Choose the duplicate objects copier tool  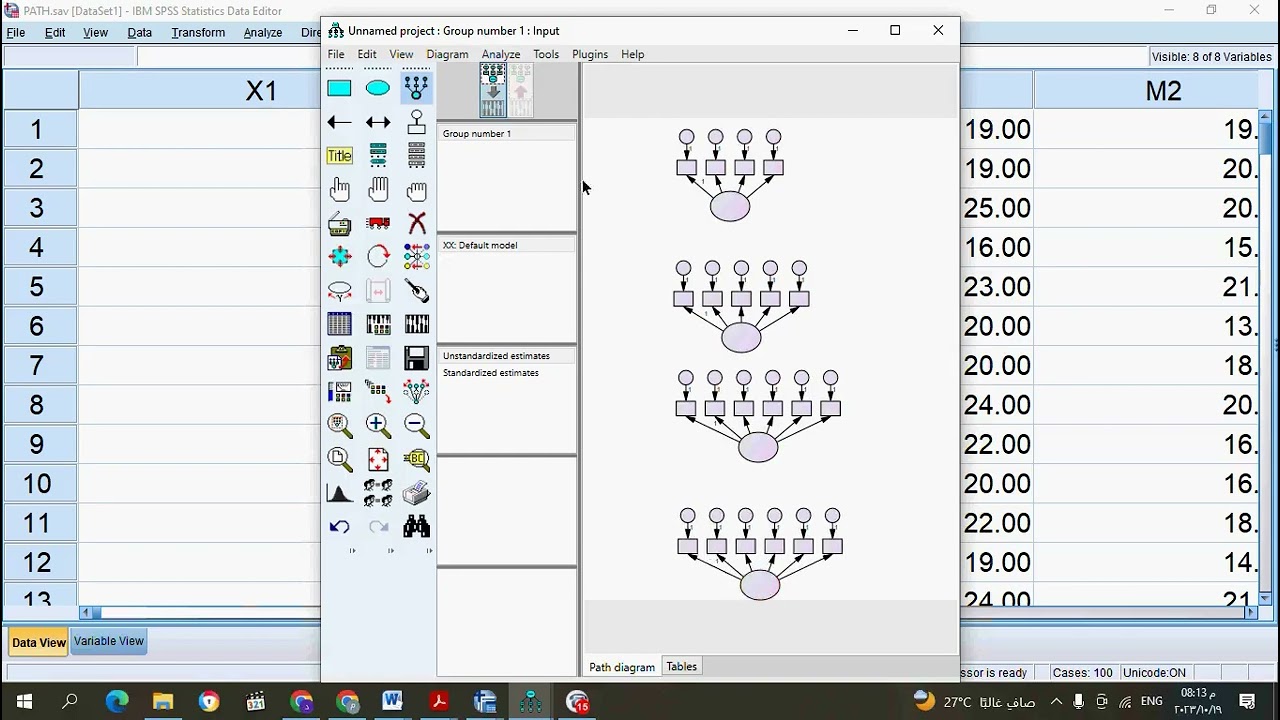pos(339,224)
